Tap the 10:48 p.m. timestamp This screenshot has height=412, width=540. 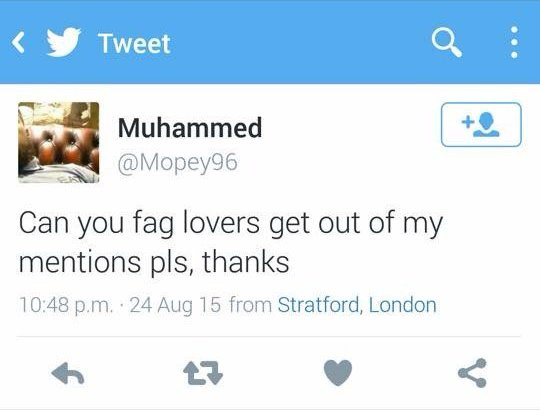click(x=66, y=305)
